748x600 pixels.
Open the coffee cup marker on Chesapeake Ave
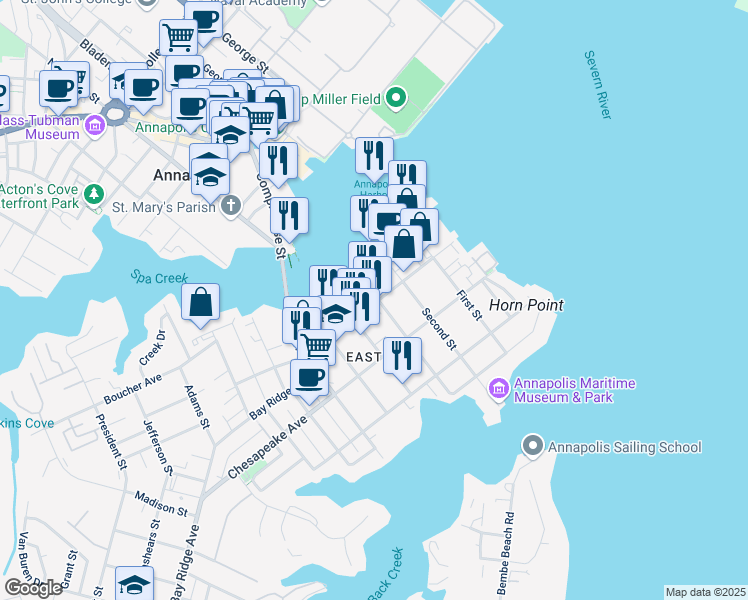[x=309, y=378]
